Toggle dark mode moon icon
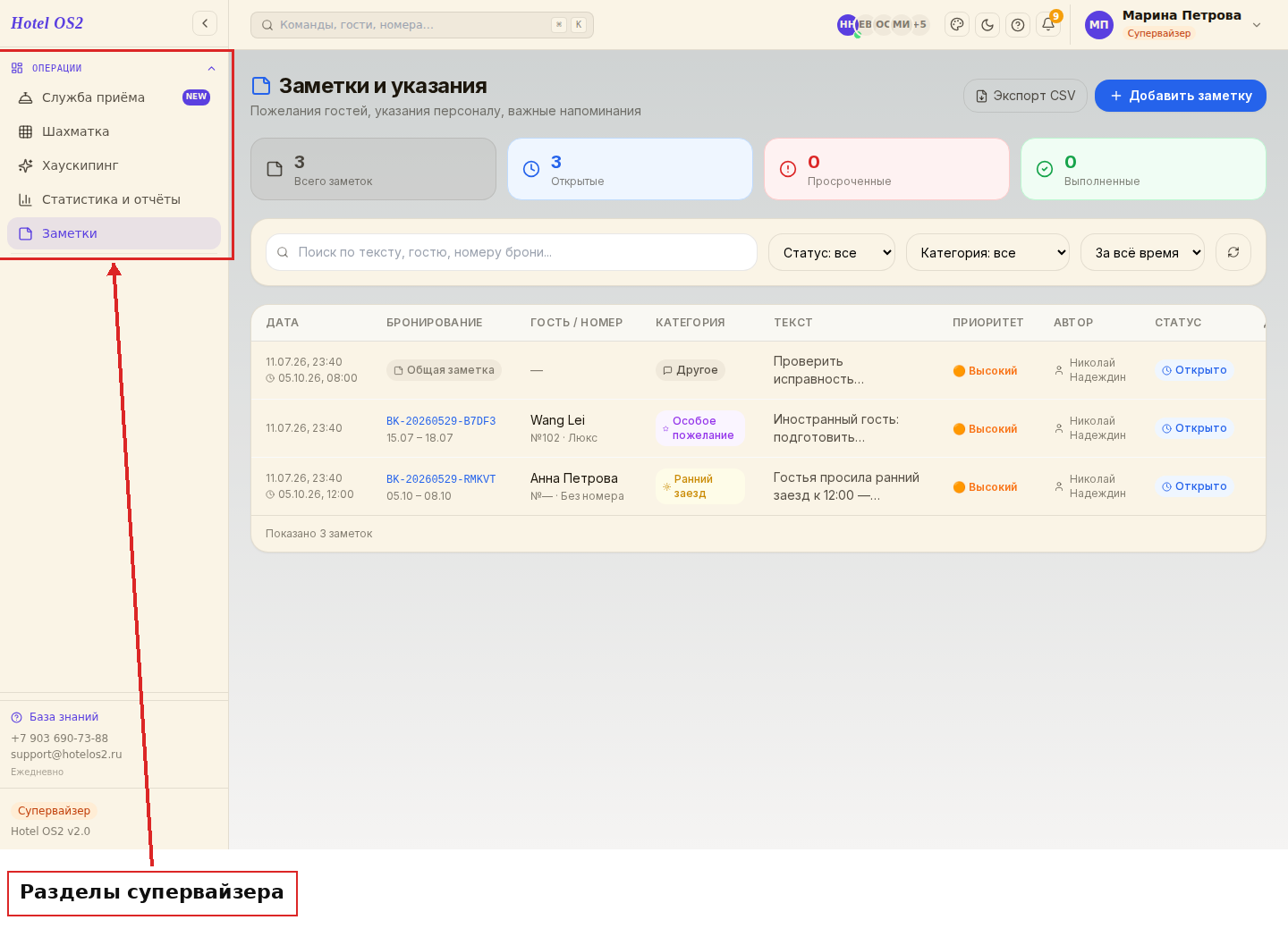Image resolution: width=1288 pixels, height=937 pixels. click(987, 25)
